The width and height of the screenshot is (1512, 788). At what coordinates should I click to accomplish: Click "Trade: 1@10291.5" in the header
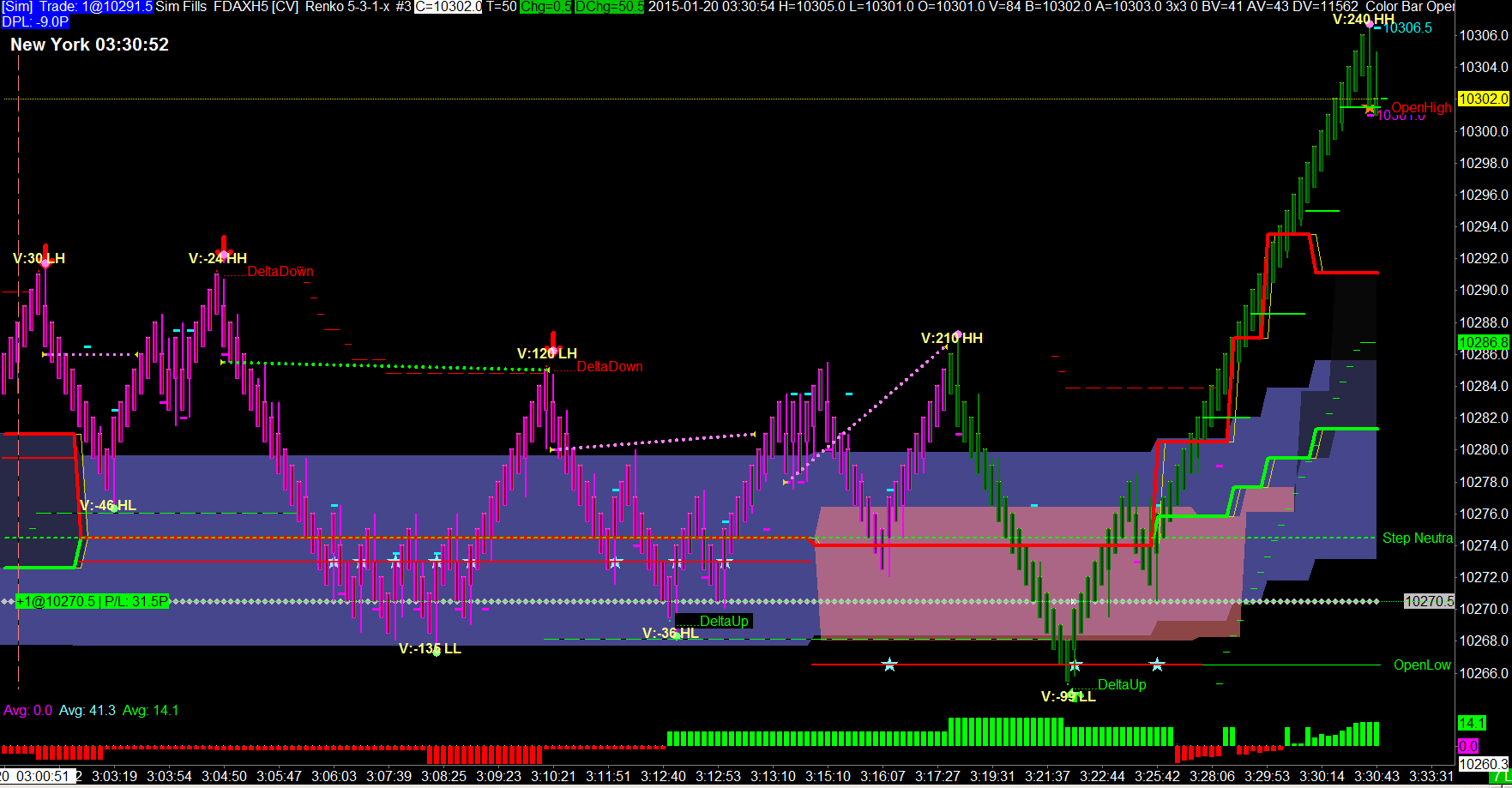[95, 7]
